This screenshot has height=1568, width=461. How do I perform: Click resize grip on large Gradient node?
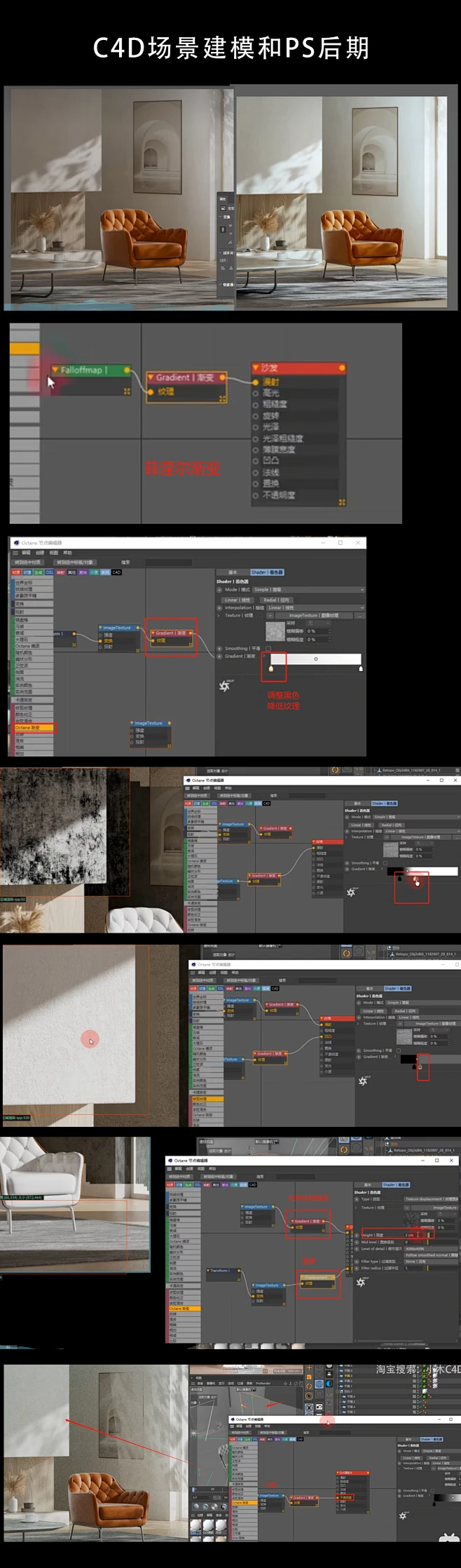click(x=223, y=399)
